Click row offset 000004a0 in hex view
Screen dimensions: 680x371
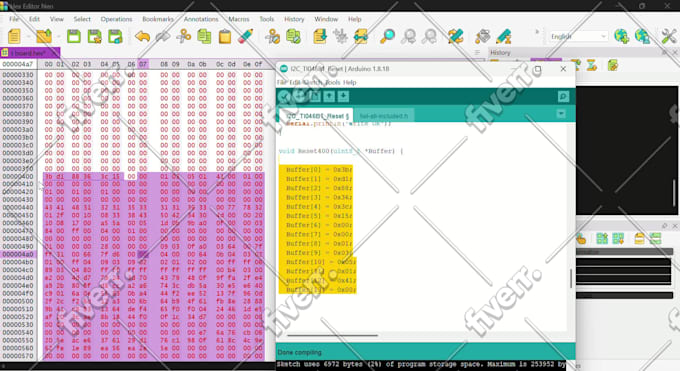(x=18, y=254)
